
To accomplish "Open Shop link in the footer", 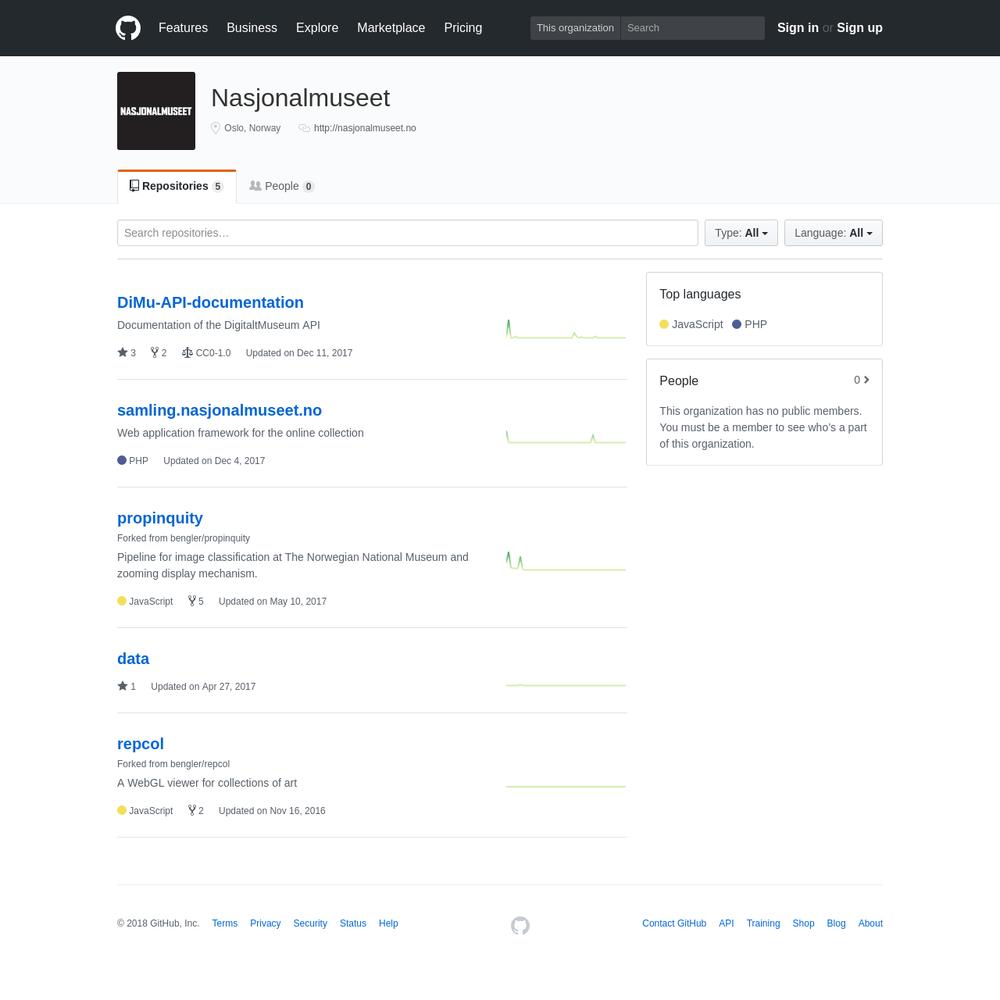I will pyautogui.click(x=804, y=923).
